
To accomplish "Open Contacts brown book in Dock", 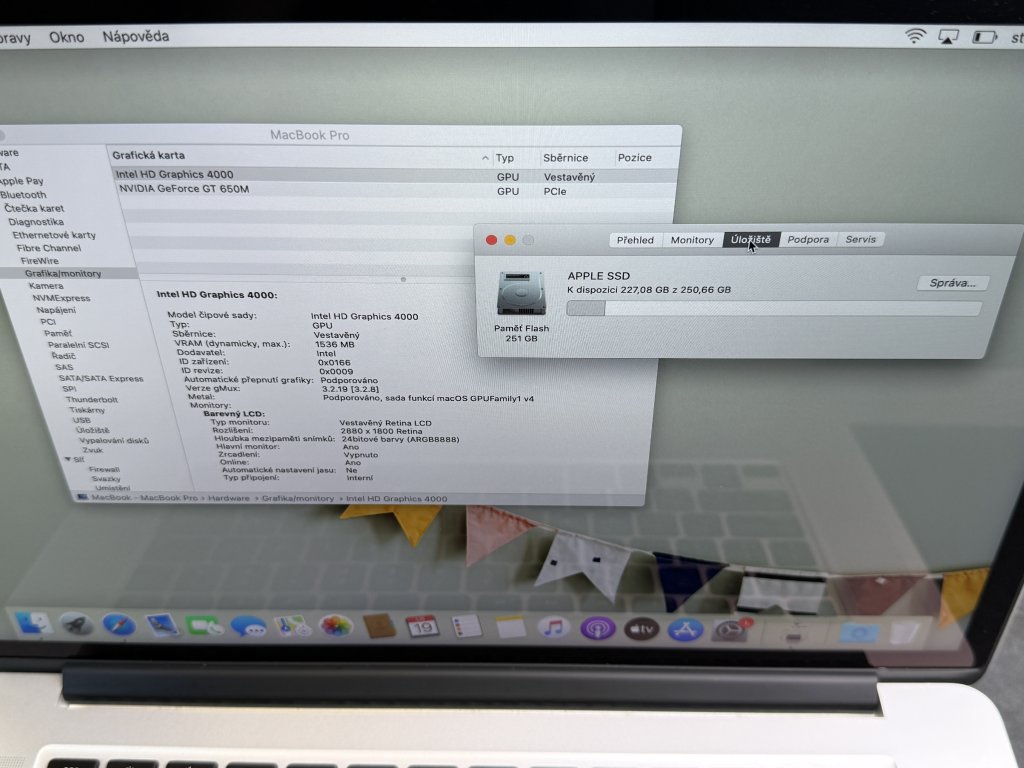I will tap(379, 626).
